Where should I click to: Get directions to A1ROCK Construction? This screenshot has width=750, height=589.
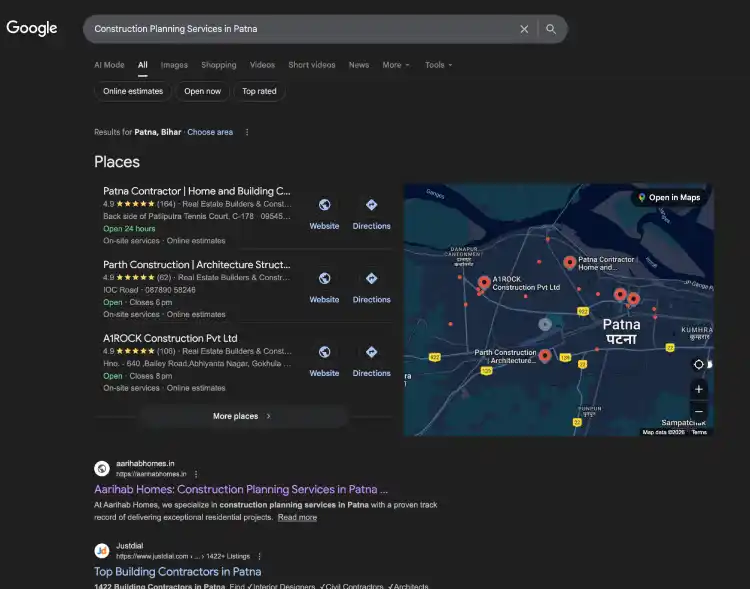(x=371, y=360)
